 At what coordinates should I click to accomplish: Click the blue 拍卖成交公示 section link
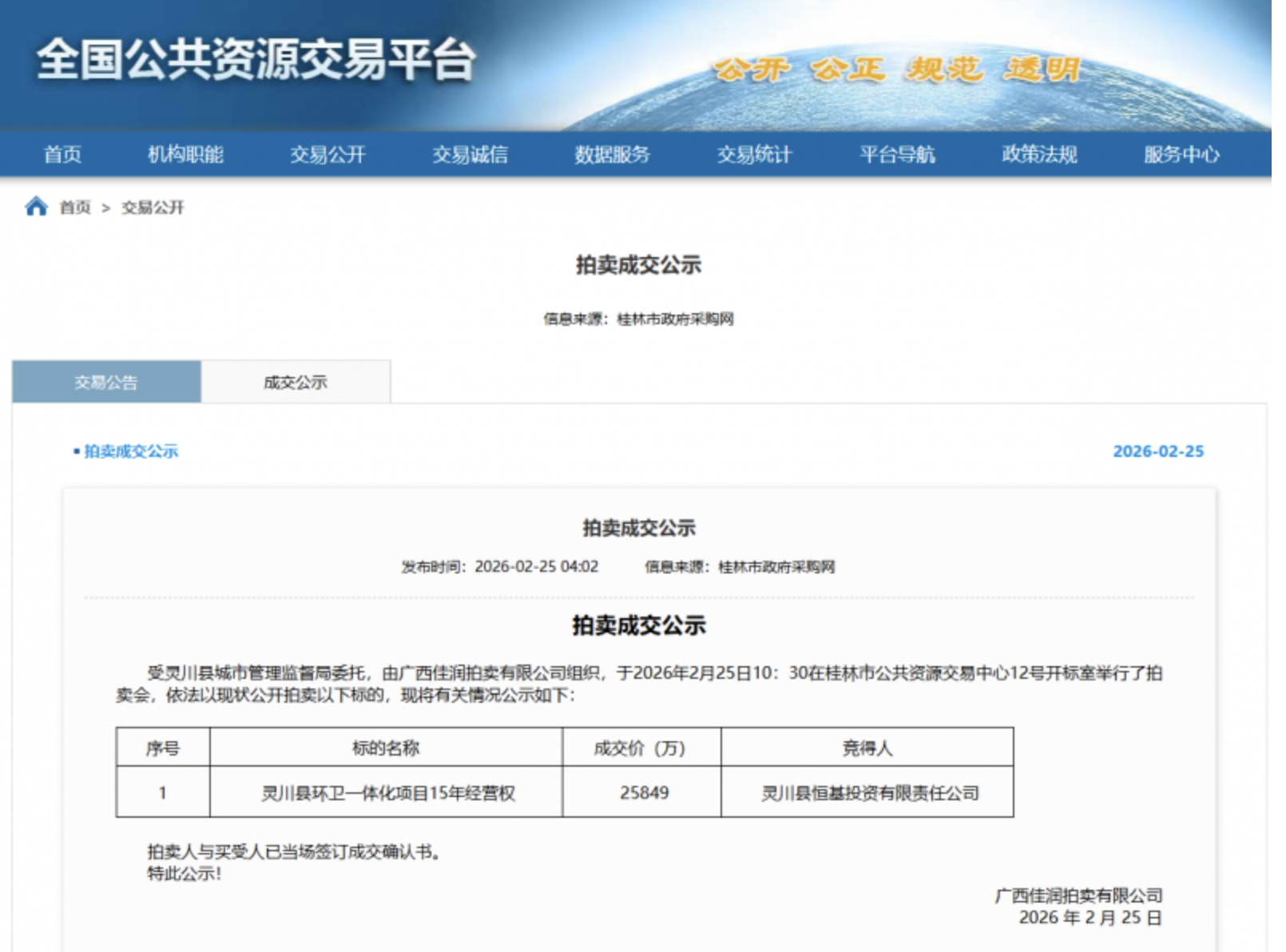[131, 451]
